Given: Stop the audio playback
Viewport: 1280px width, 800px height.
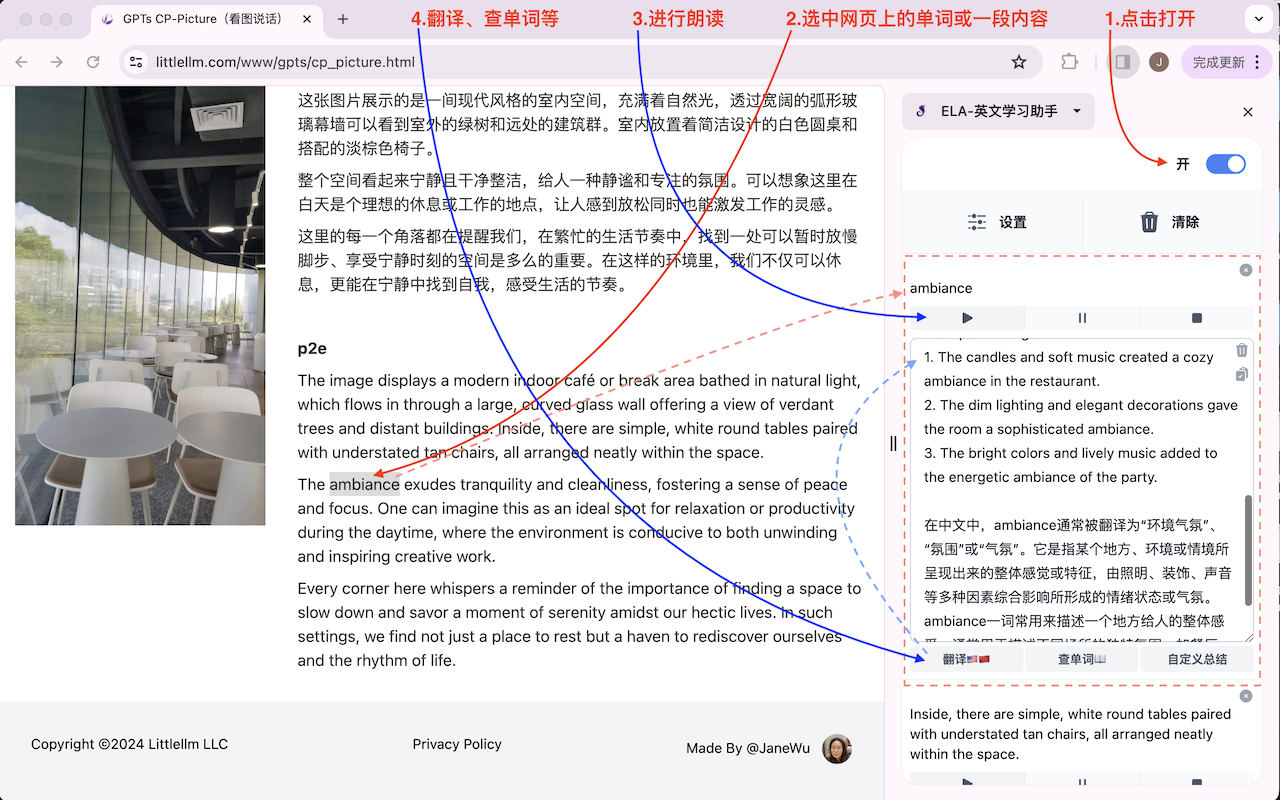Looking at the screenshot, I should pos(1196,317).
